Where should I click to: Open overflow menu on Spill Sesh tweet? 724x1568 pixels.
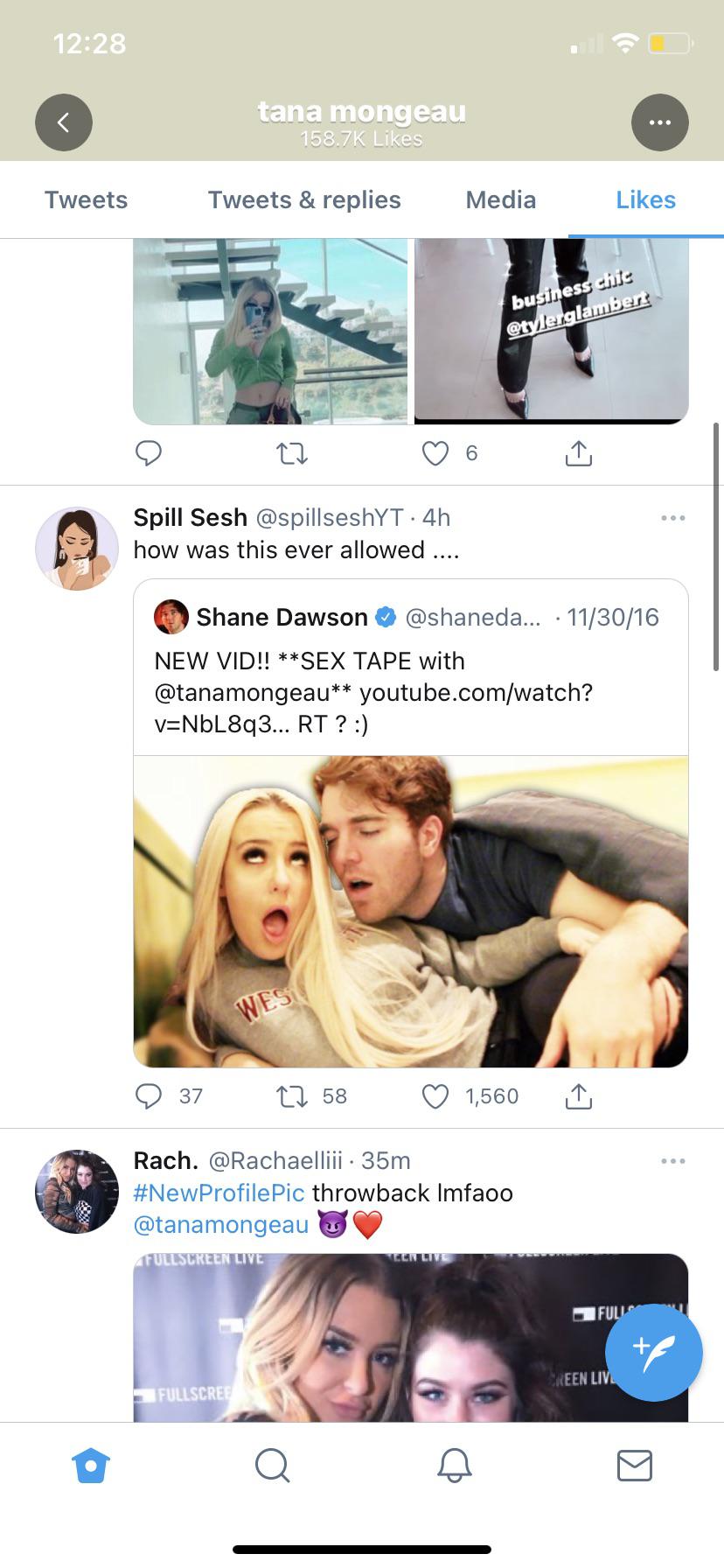point(672,518)
